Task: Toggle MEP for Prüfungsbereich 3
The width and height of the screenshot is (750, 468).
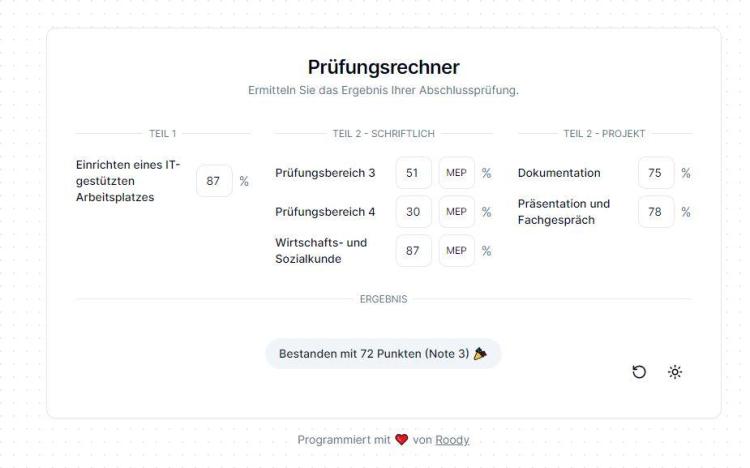Action: pyautogui.click(x=456, y=173)
